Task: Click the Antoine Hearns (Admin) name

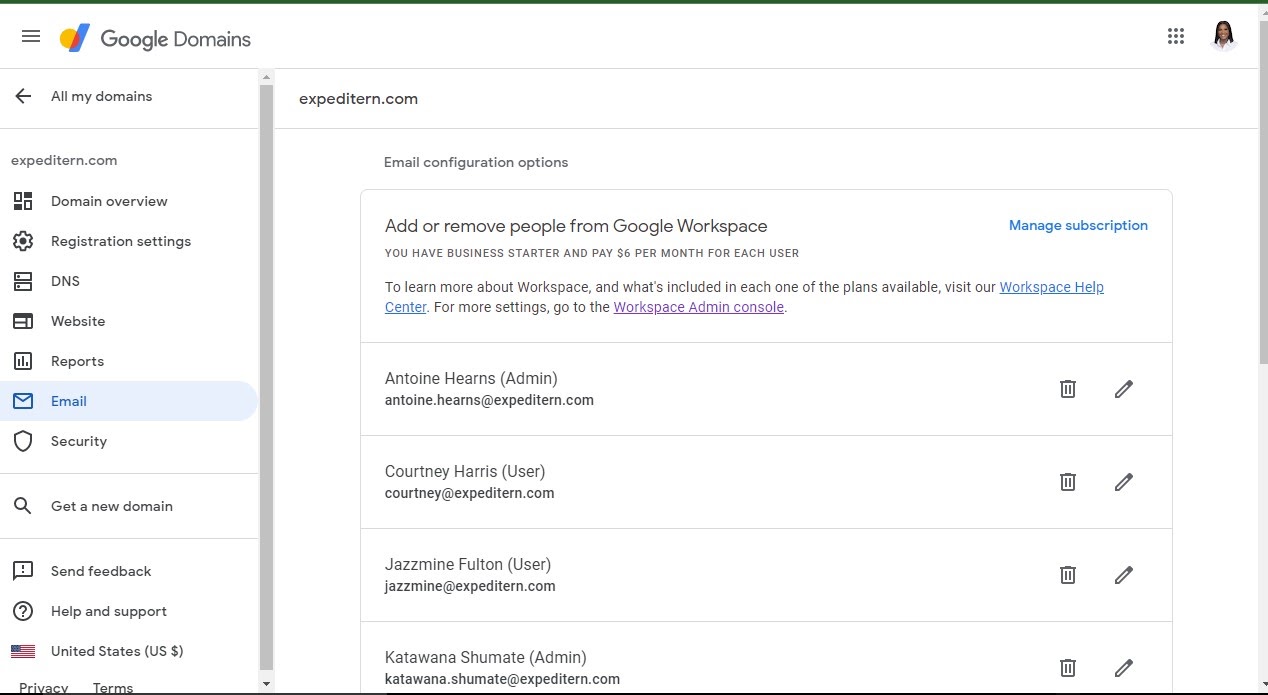Action: click(471, 378)
